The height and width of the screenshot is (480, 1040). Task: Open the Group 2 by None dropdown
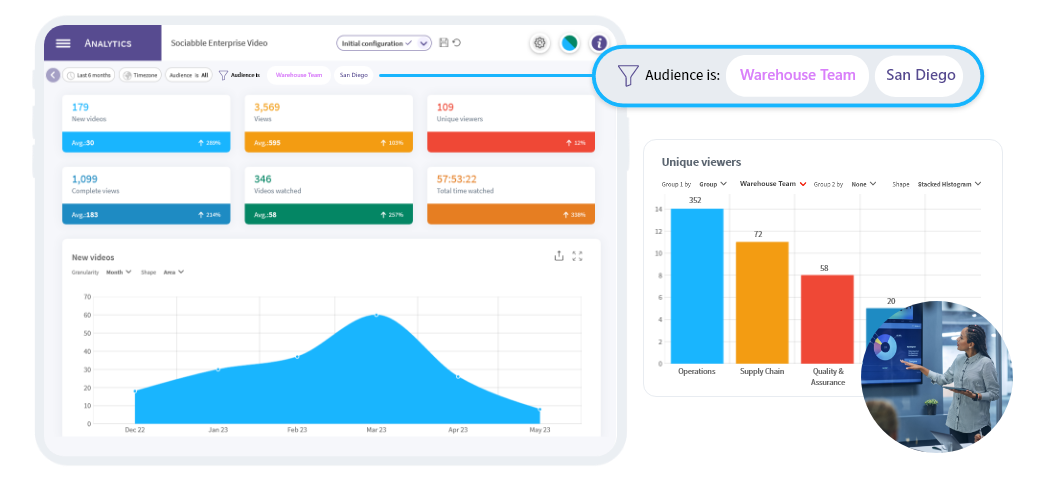pyautogui.click(x=864, y=184)
